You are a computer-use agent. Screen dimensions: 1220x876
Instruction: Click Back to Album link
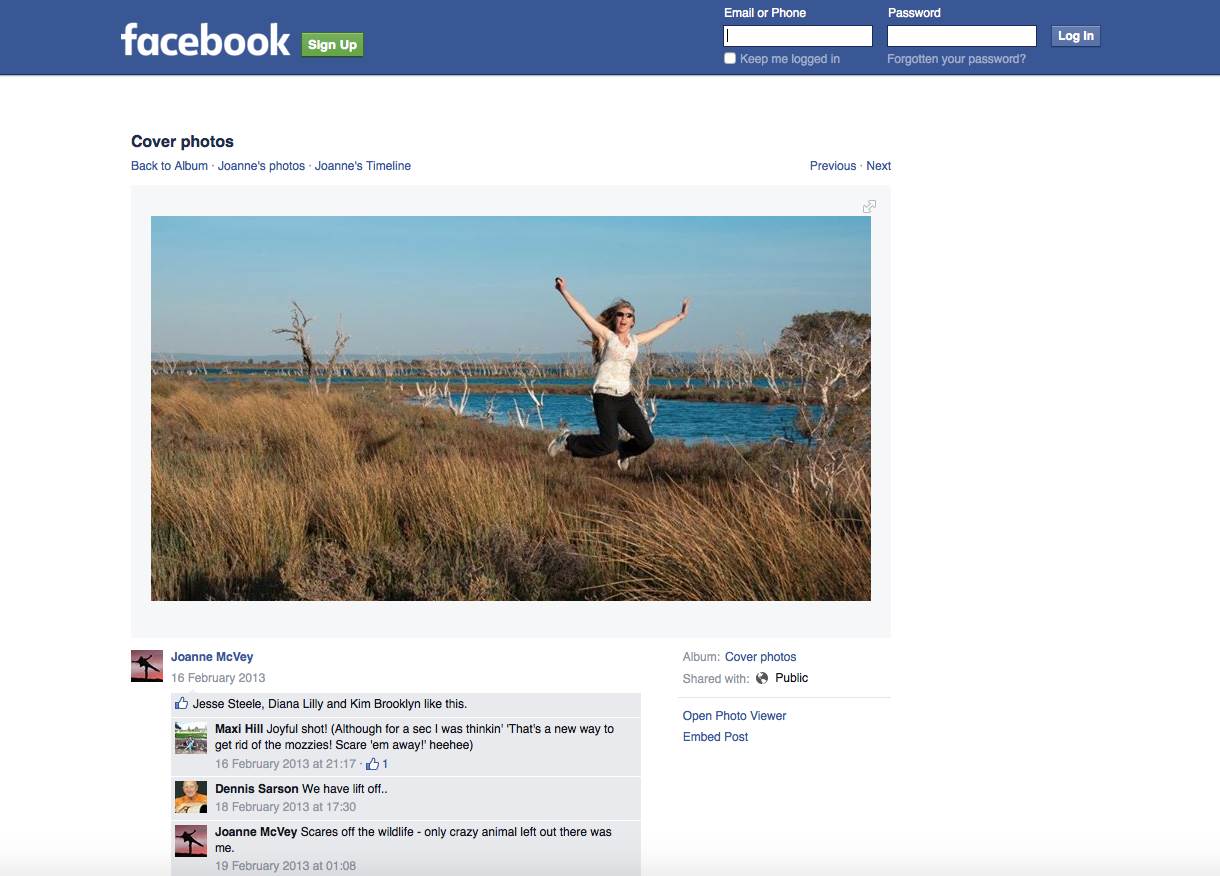[169, 166]
